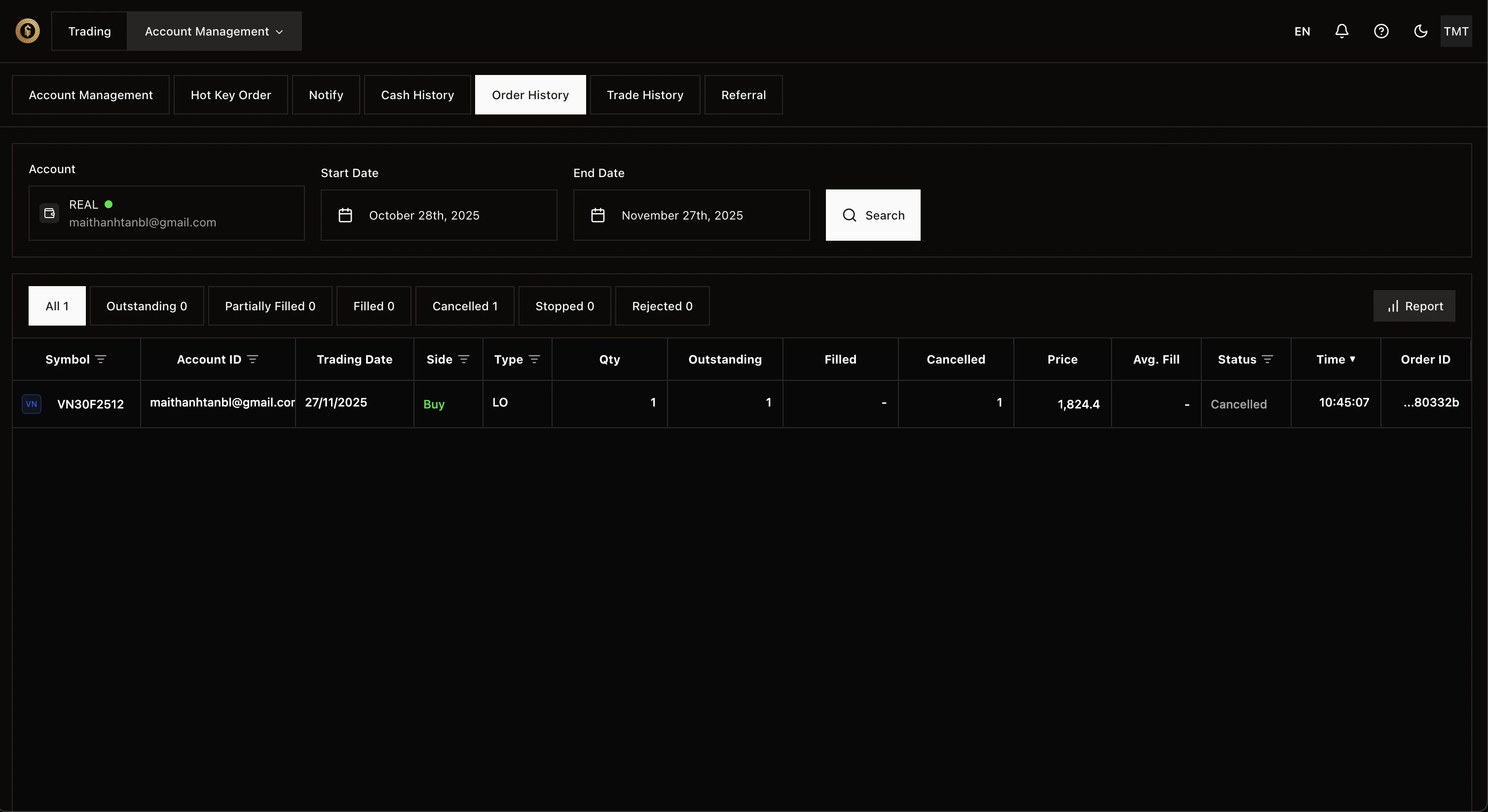This screenshot has width=1488, height=812.
Task: Select the VN30F2512 symbol cell
Action: (76, 404)
